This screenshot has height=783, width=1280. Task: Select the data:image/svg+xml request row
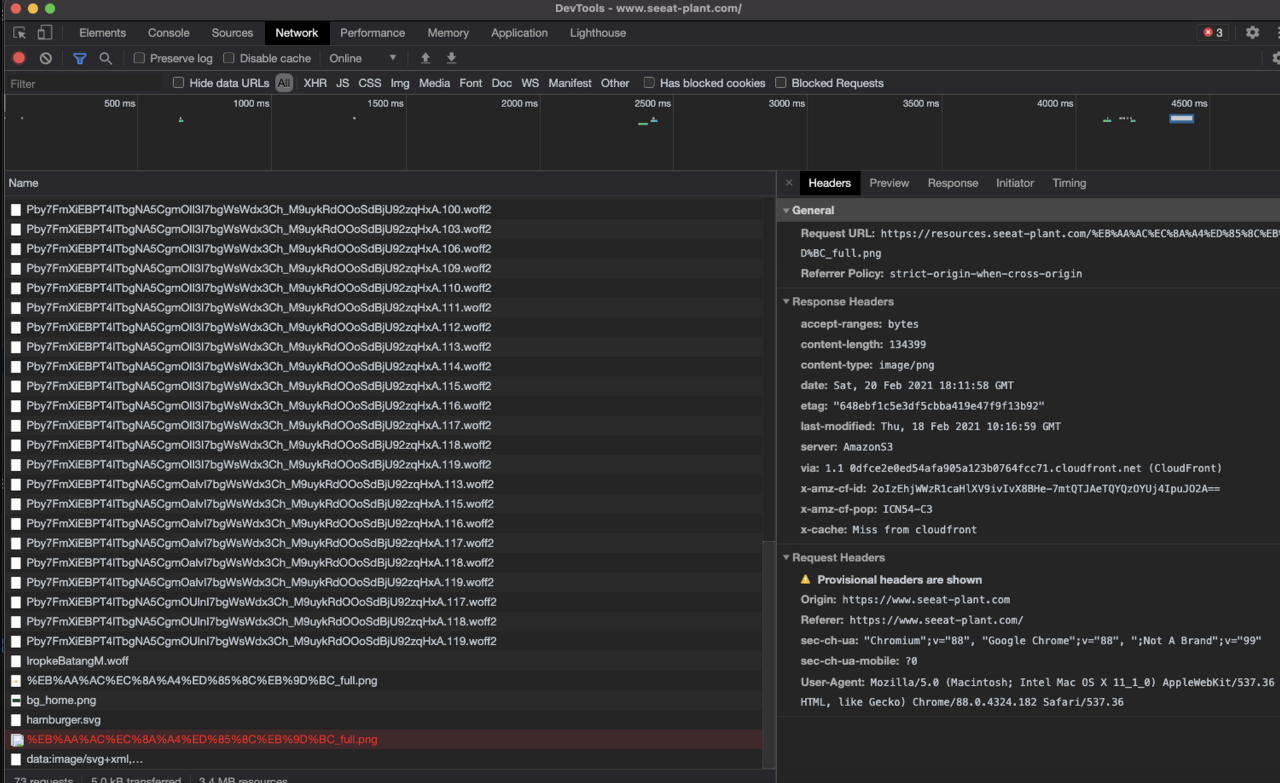coord(383,759)
